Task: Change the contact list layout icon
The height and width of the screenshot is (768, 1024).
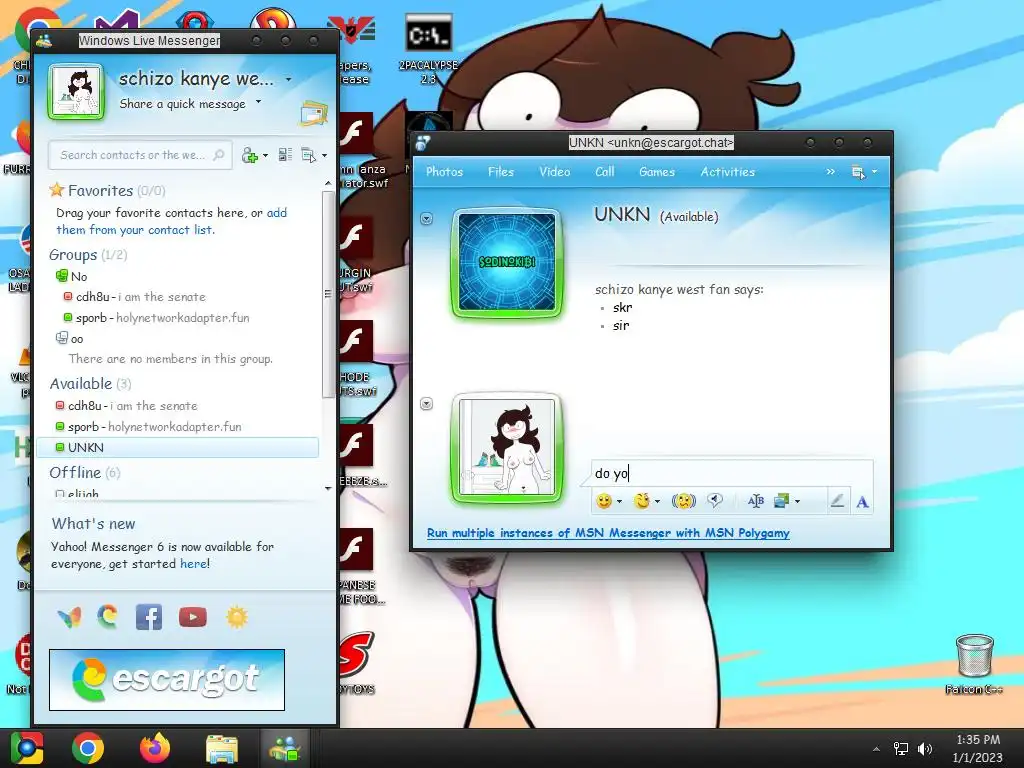Action: 285,155
